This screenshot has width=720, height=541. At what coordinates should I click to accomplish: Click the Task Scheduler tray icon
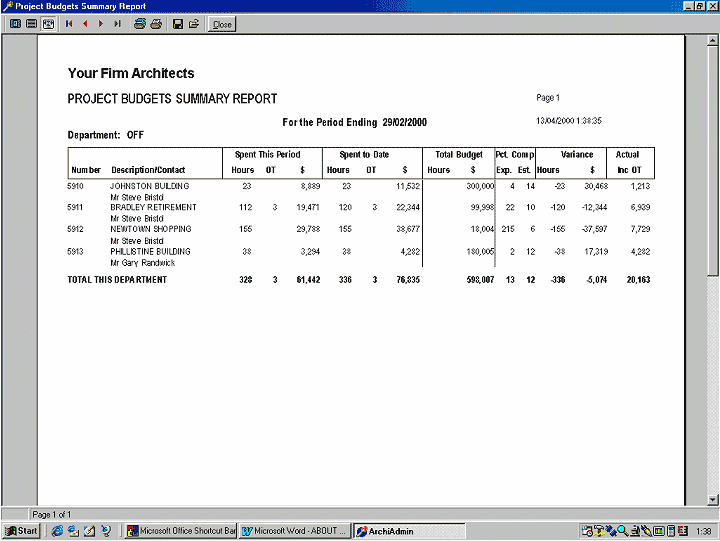pos(586,531)
